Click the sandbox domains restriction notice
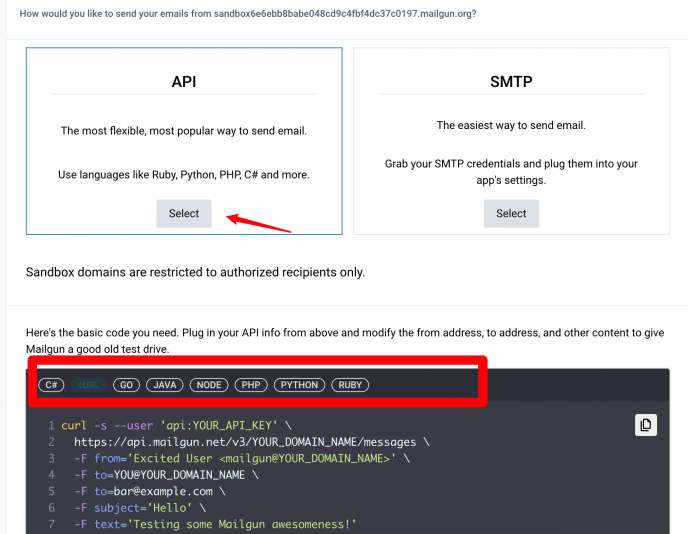Screen dimensions: 688x534 point(195,272)
